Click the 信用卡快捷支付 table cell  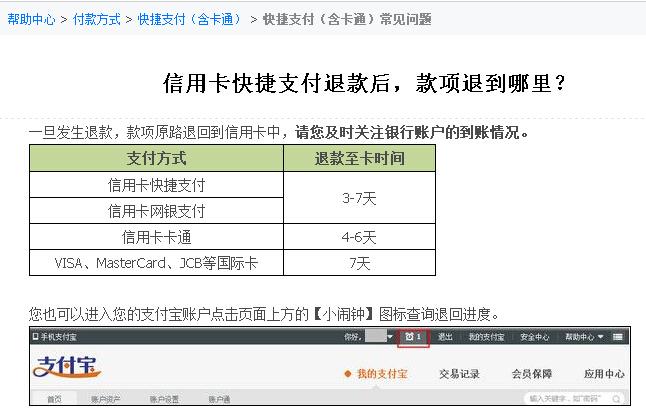click(157, 185)
